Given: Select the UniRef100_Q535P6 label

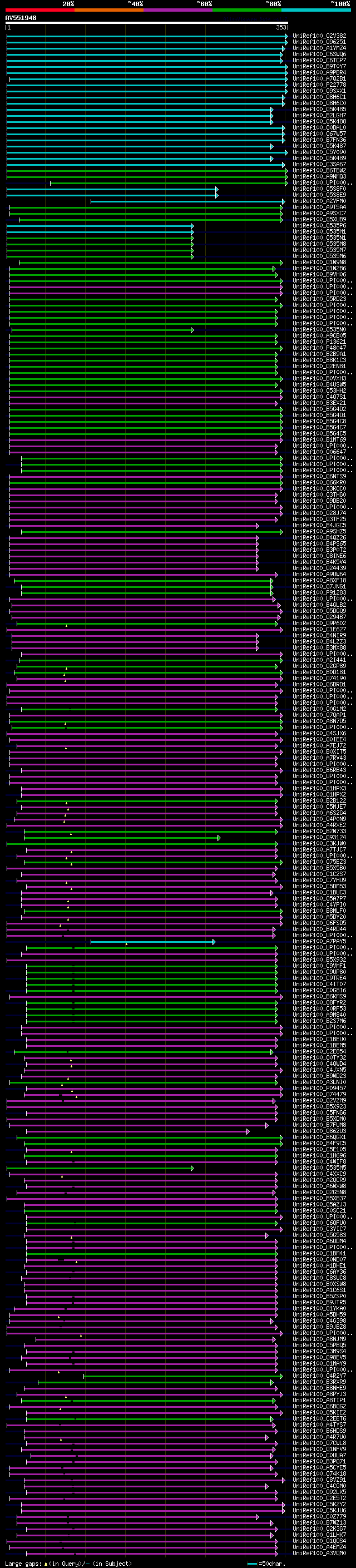Looking at the screenshot, I should (x=319, y=226).
